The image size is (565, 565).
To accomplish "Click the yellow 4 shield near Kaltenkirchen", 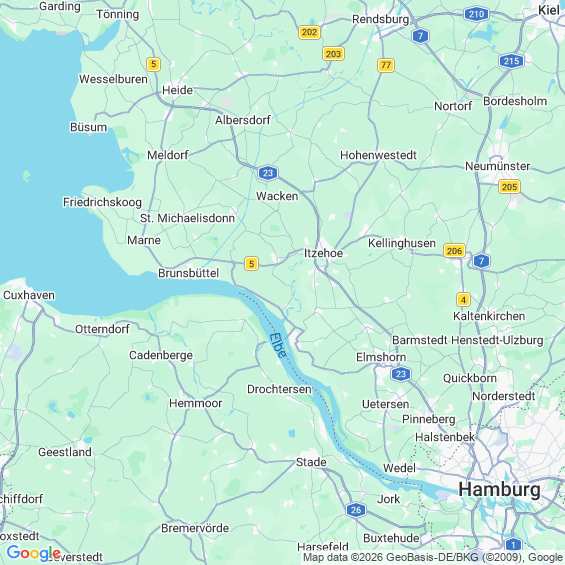I will click(x=463, y=299).
